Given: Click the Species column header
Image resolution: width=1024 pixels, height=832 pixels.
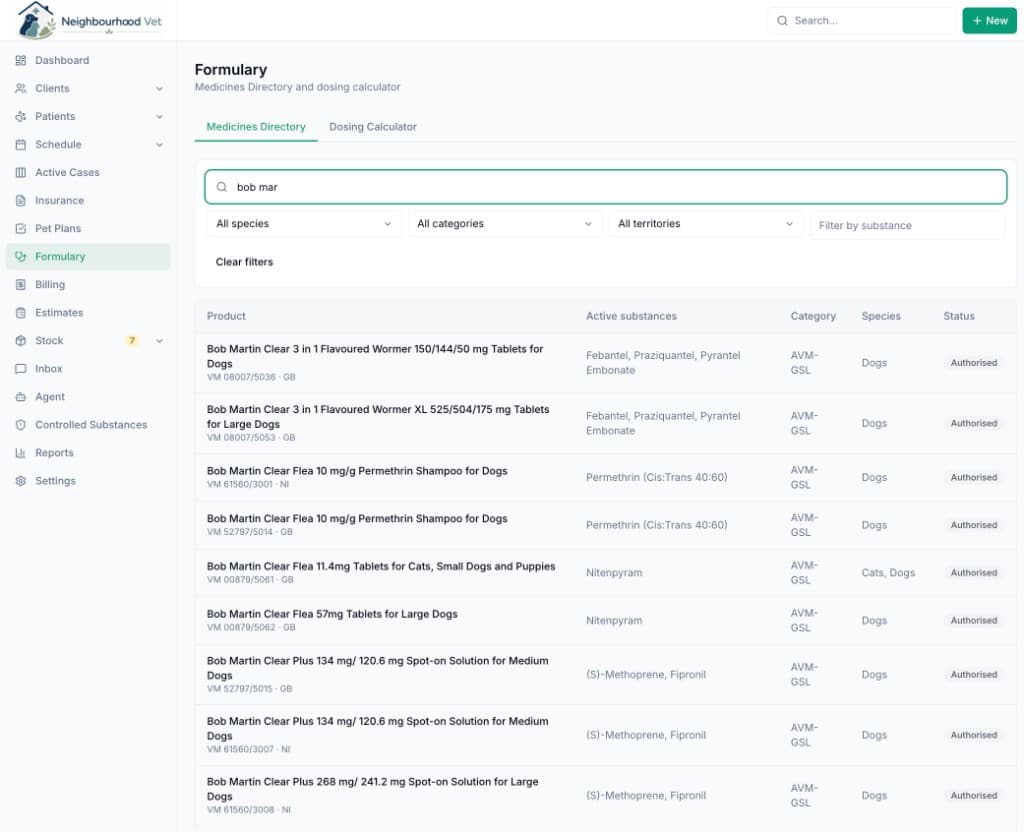Looking at the screenshot, I should [x=881, y=316].
